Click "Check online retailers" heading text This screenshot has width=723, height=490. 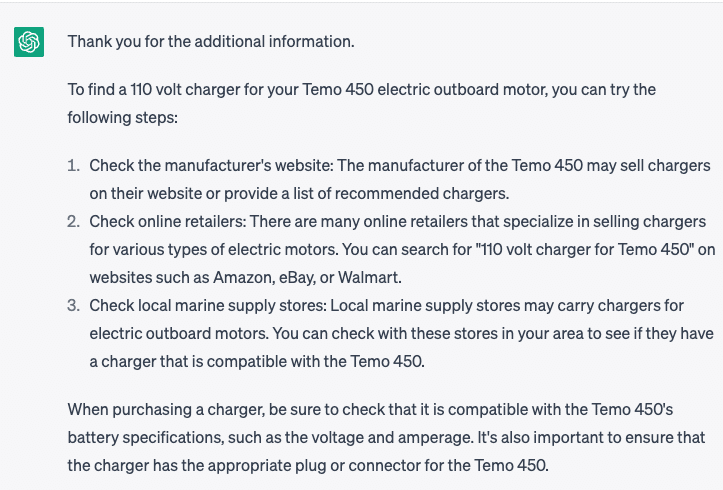click(167, 222)
